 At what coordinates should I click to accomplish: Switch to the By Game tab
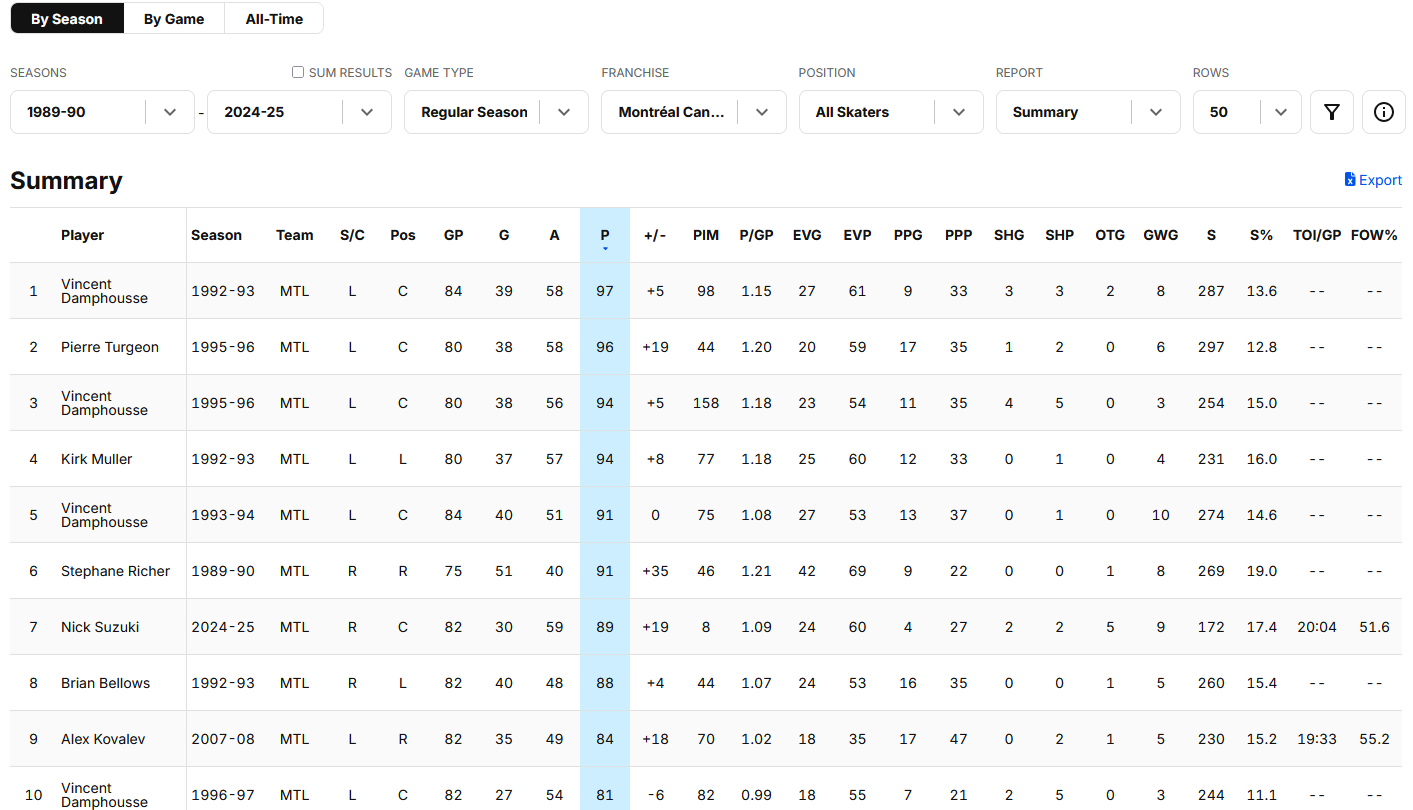coord(174,19)
